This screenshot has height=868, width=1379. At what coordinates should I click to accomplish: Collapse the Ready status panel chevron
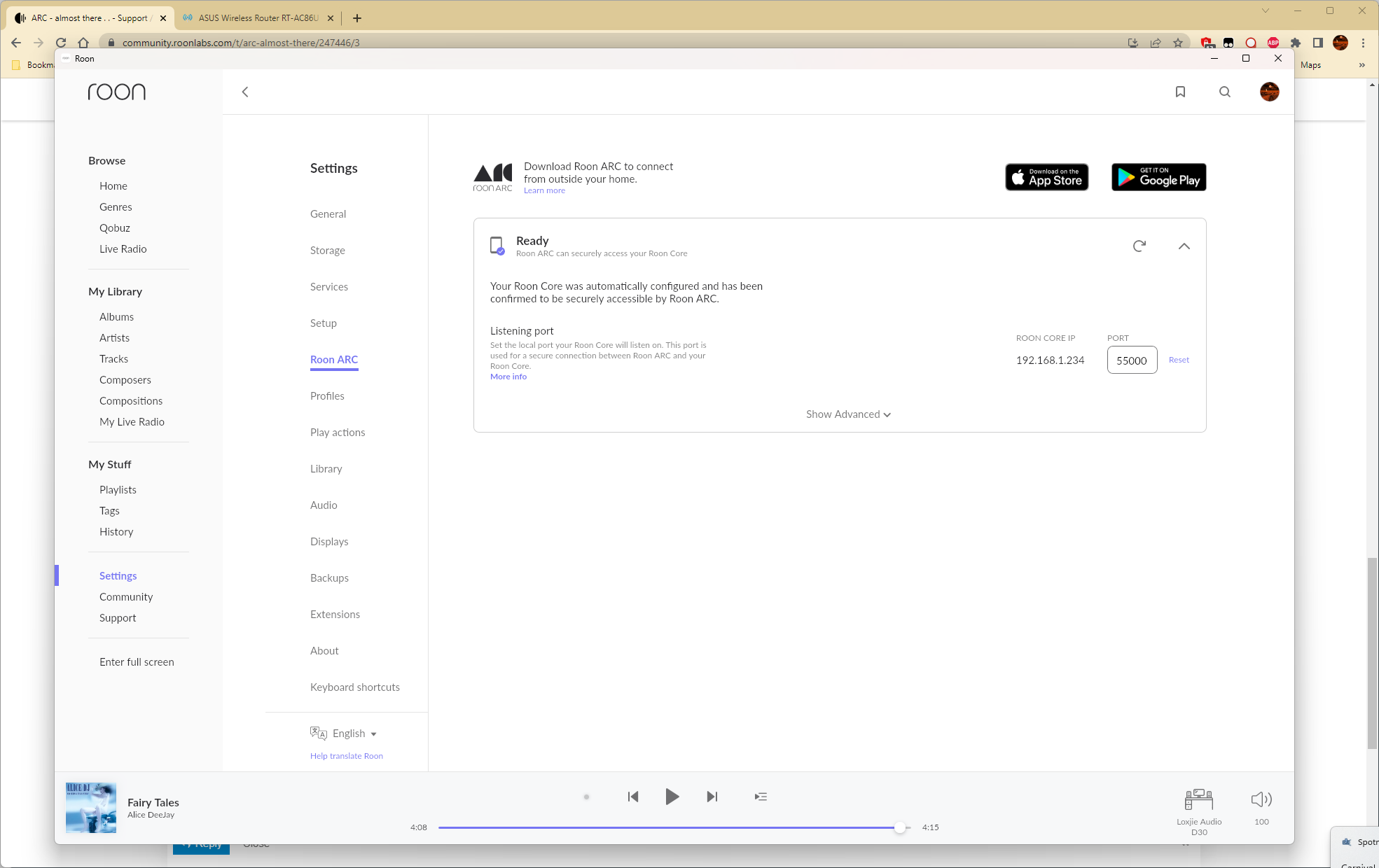[x=1184, y=246]
